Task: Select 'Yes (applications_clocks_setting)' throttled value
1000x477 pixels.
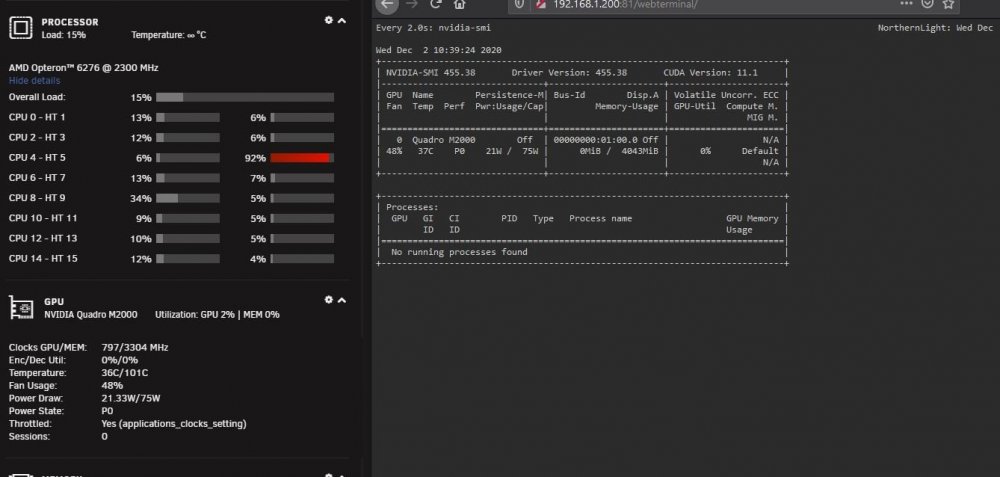Action: [x=174, y=424]
